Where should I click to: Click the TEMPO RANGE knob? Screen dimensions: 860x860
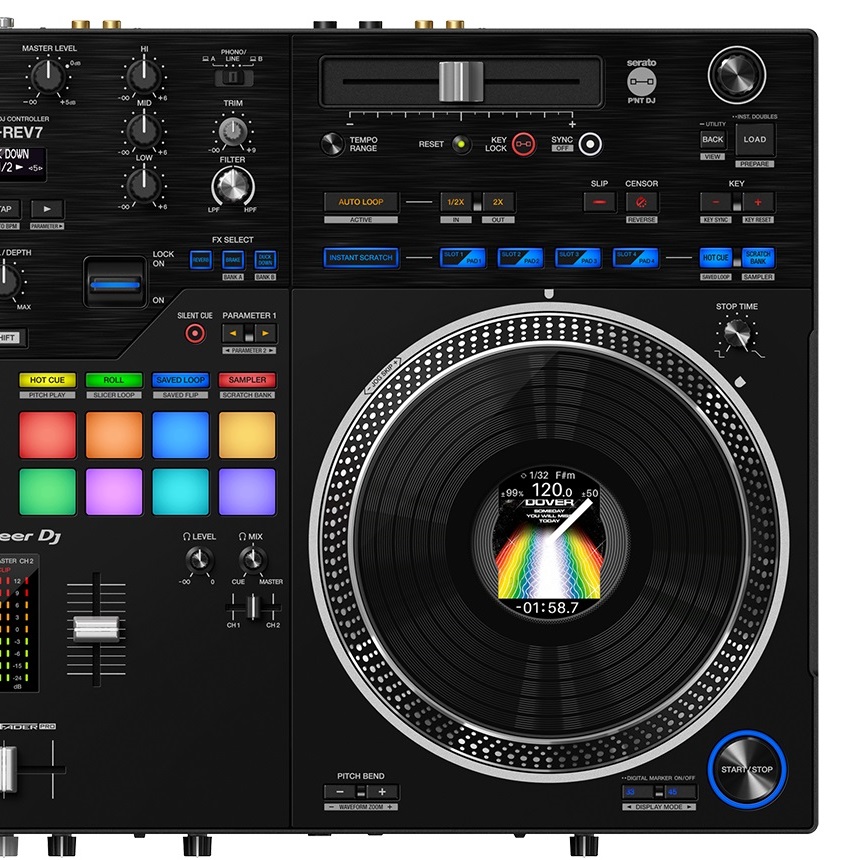pos(332,144)
